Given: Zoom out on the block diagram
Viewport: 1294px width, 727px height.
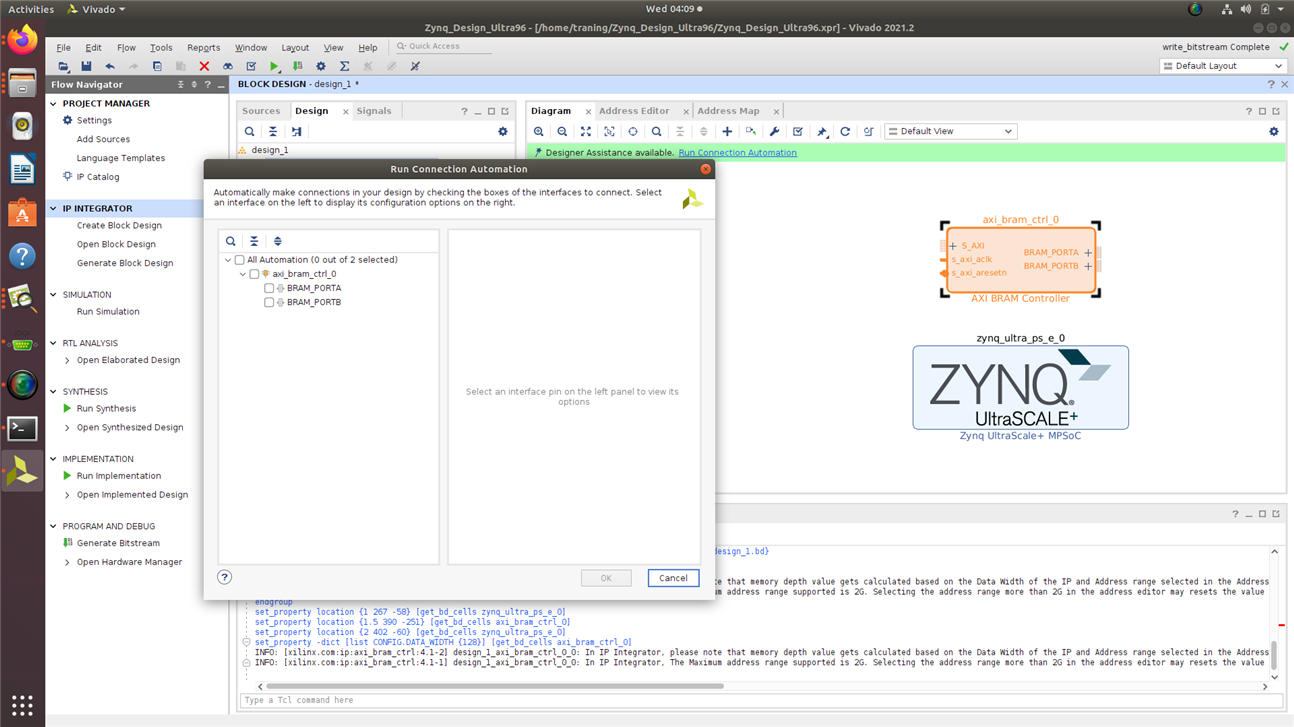Looking at the screenshot, I should pyautogui.click(x=562, y=131).
